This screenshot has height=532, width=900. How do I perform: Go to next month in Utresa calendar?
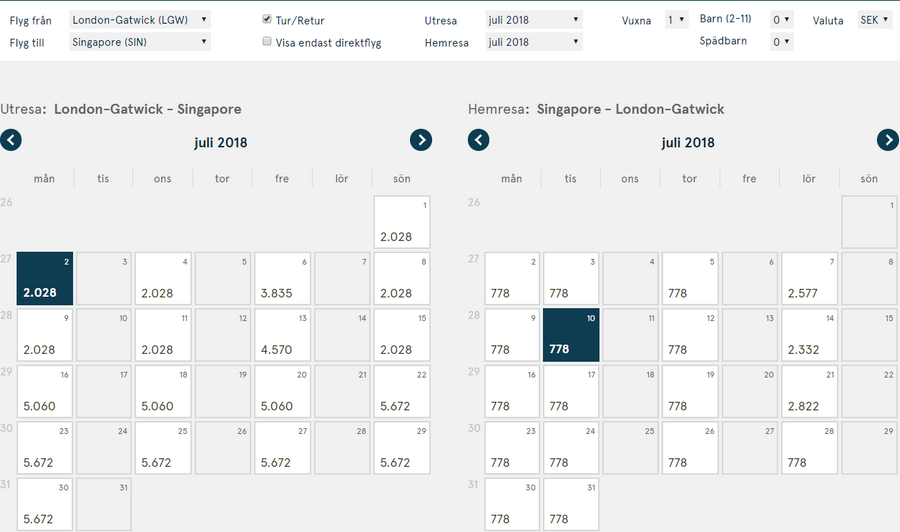[x=421, y=140]
